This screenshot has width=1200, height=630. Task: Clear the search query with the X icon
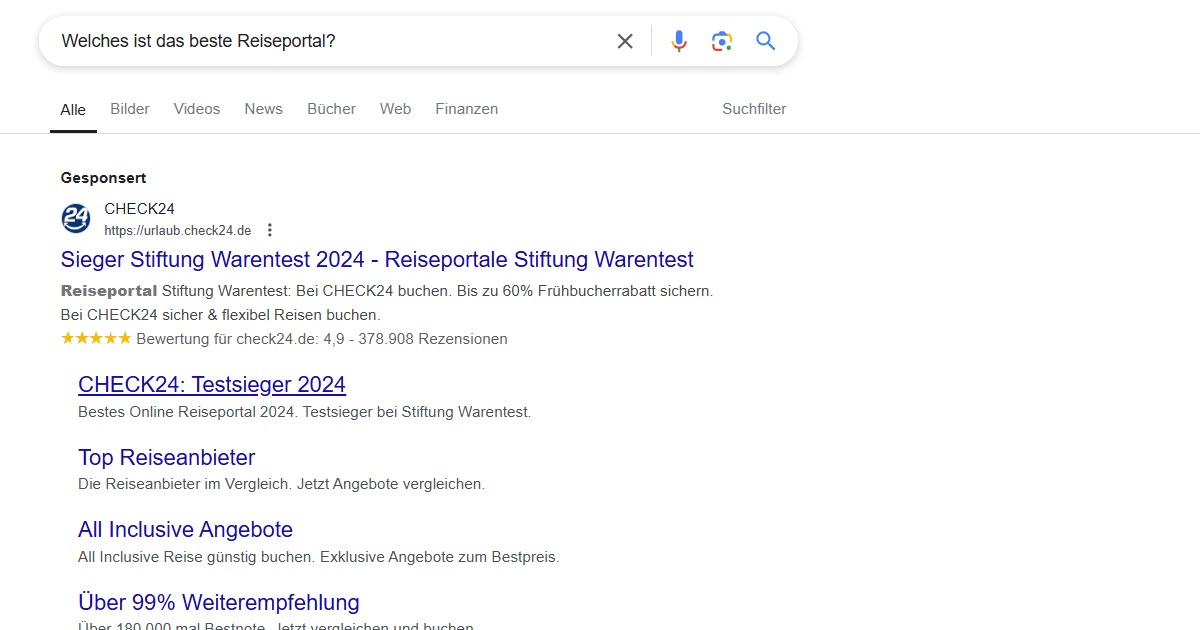pos(625,41)
